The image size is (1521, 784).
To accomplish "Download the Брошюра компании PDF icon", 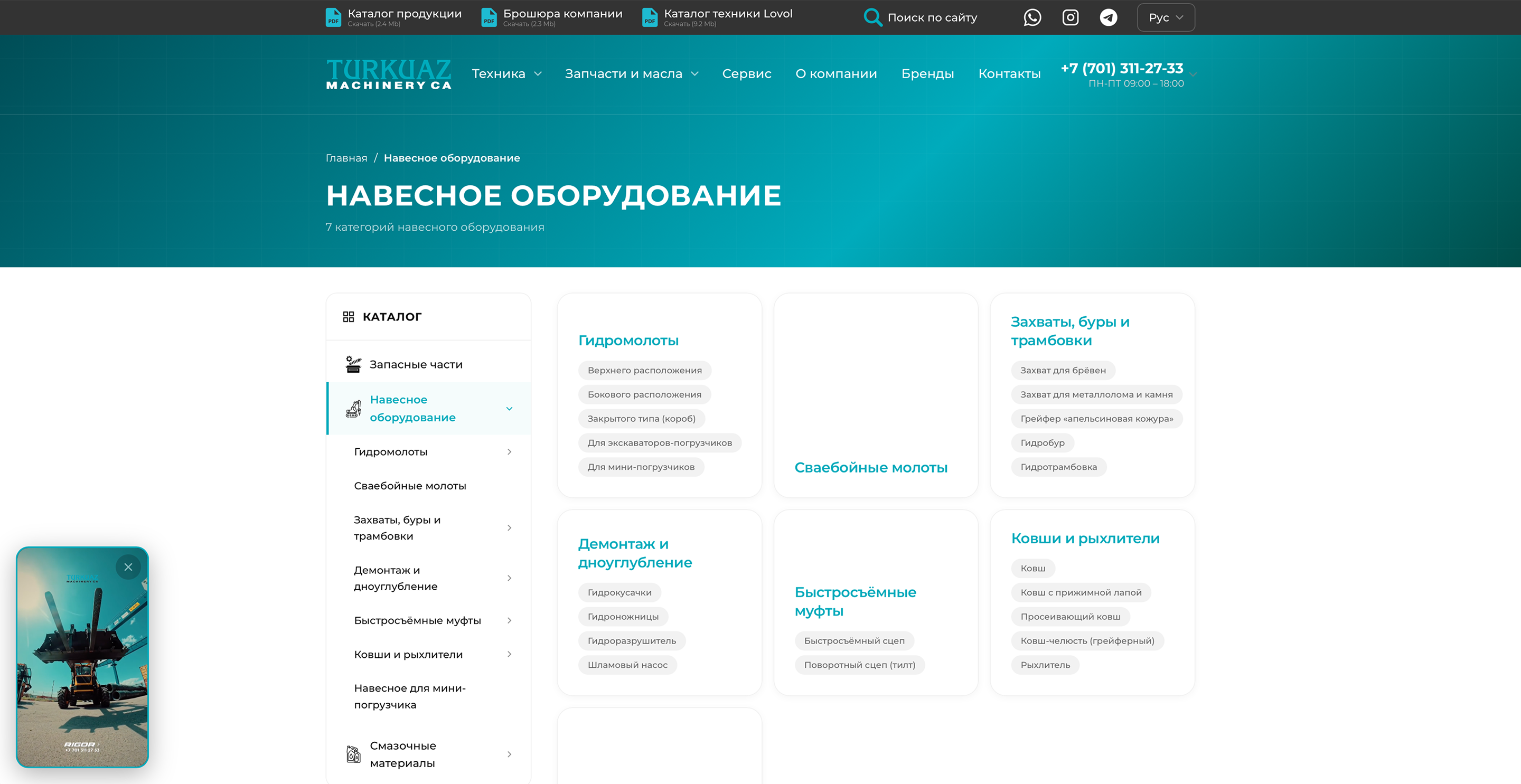I will [x=489, y=18].
